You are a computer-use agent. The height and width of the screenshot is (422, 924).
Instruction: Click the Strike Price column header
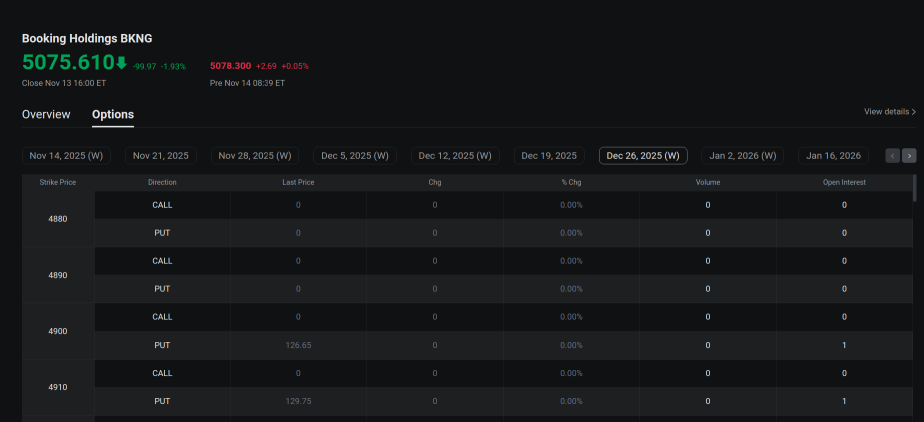tap(58, 183)
